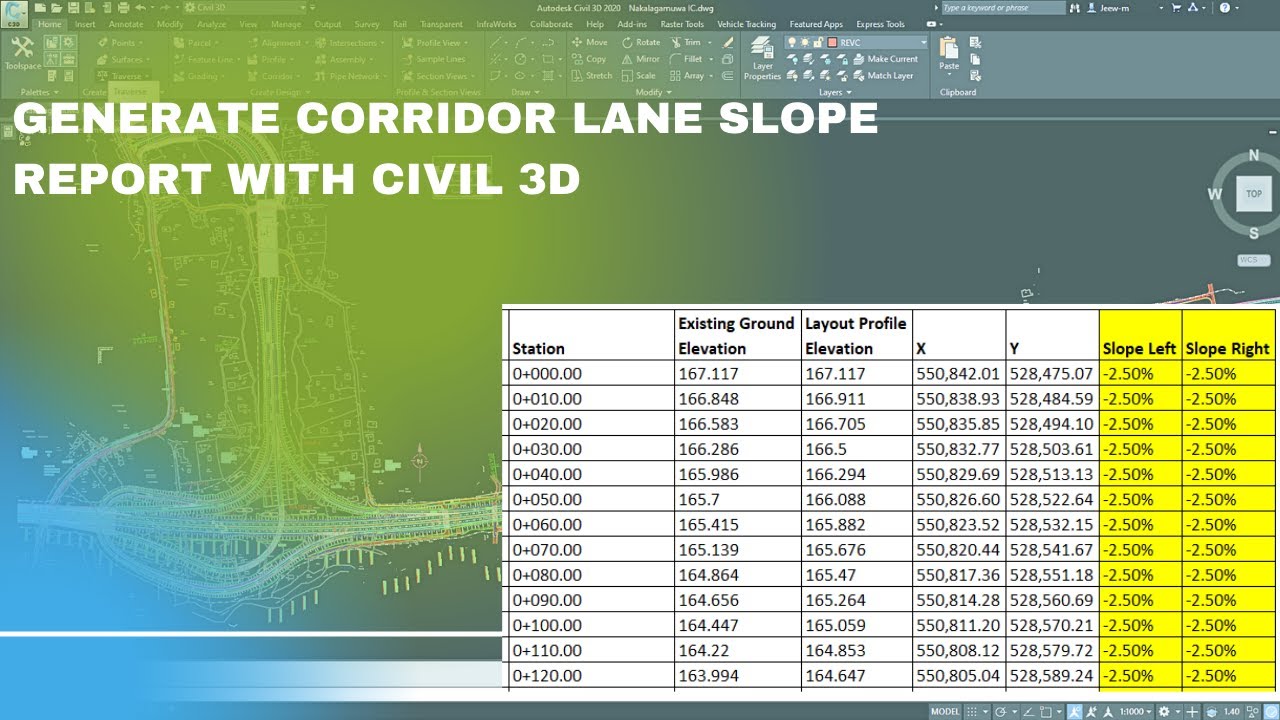Click the Save icon in quick access toolbar
This screenshot has width=1280, height=720.
click(73, 7)
